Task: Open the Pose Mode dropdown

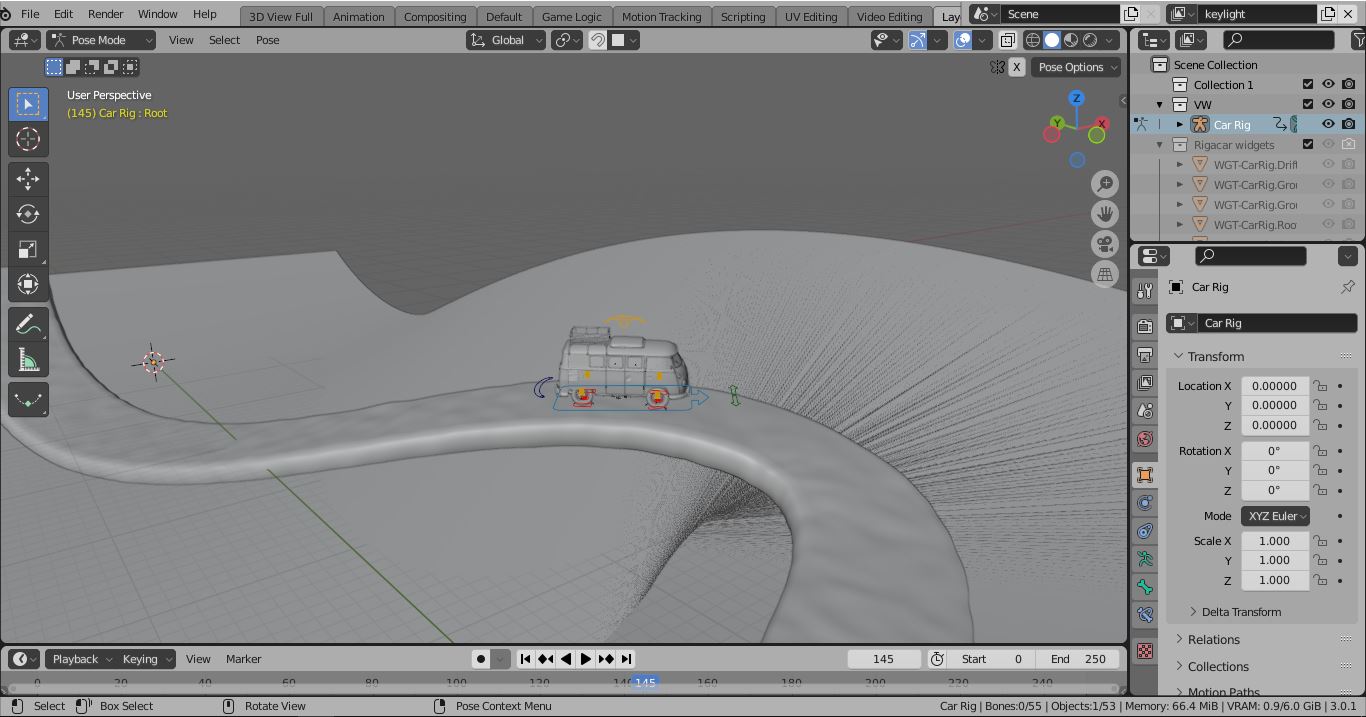Action: [101, 40]
